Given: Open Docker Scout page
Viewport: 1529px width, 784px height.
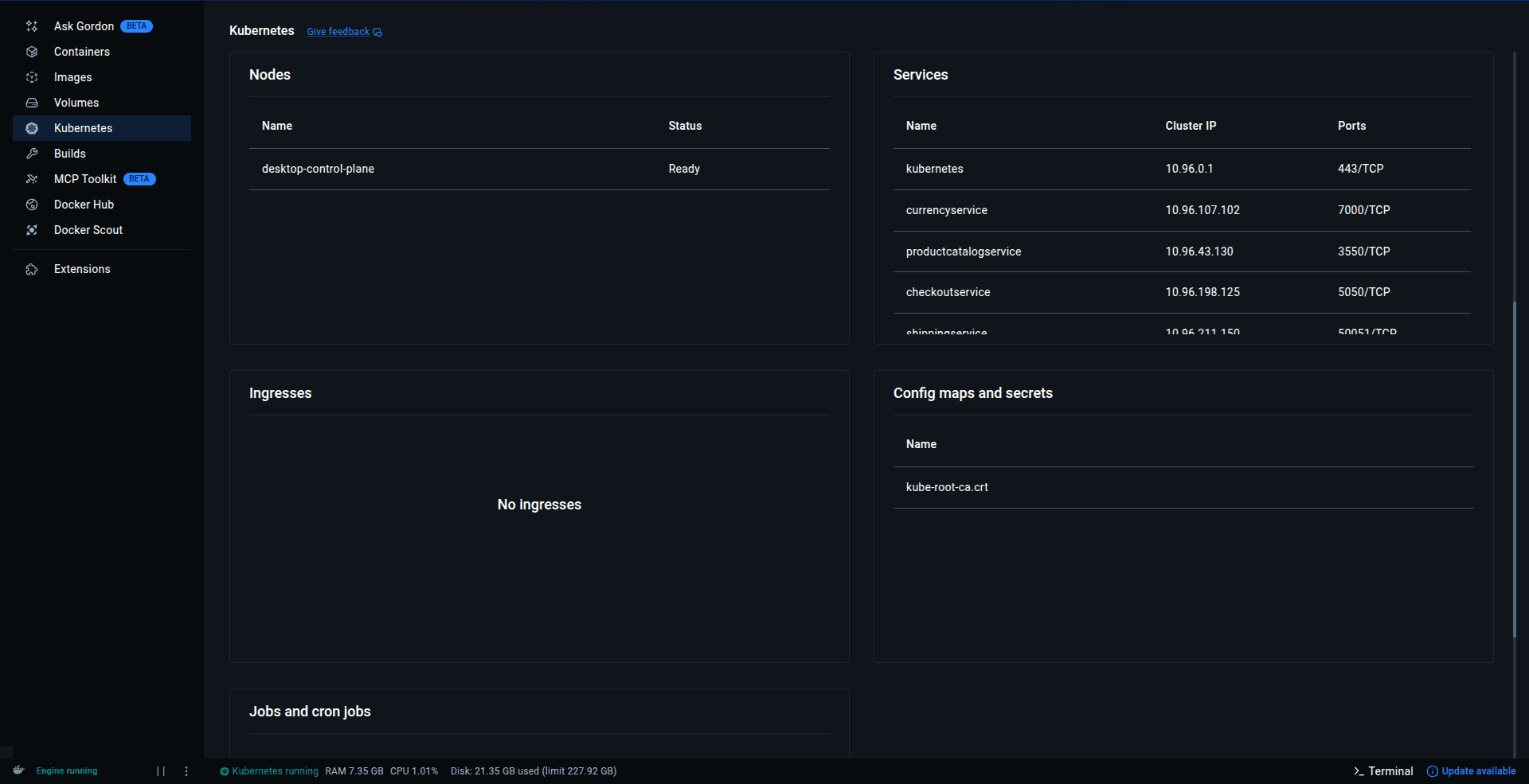Looking at the screenshot, I should coord(102,230).
